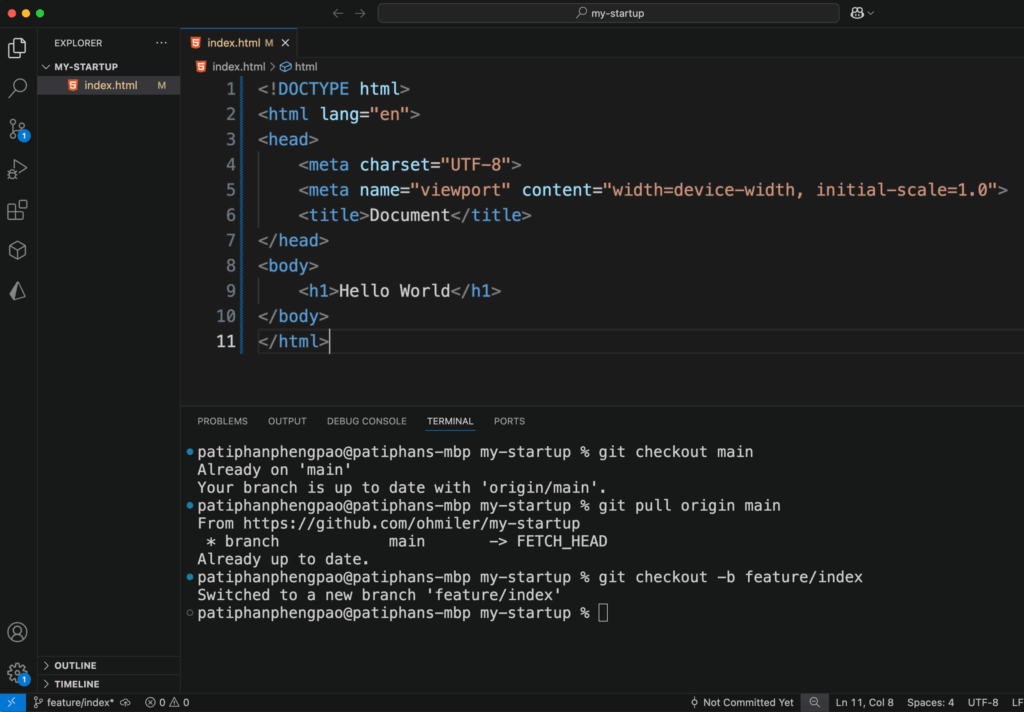This screenshot has height=712, width=1024.
Task: Open the Search view icon
Action: 17,88
